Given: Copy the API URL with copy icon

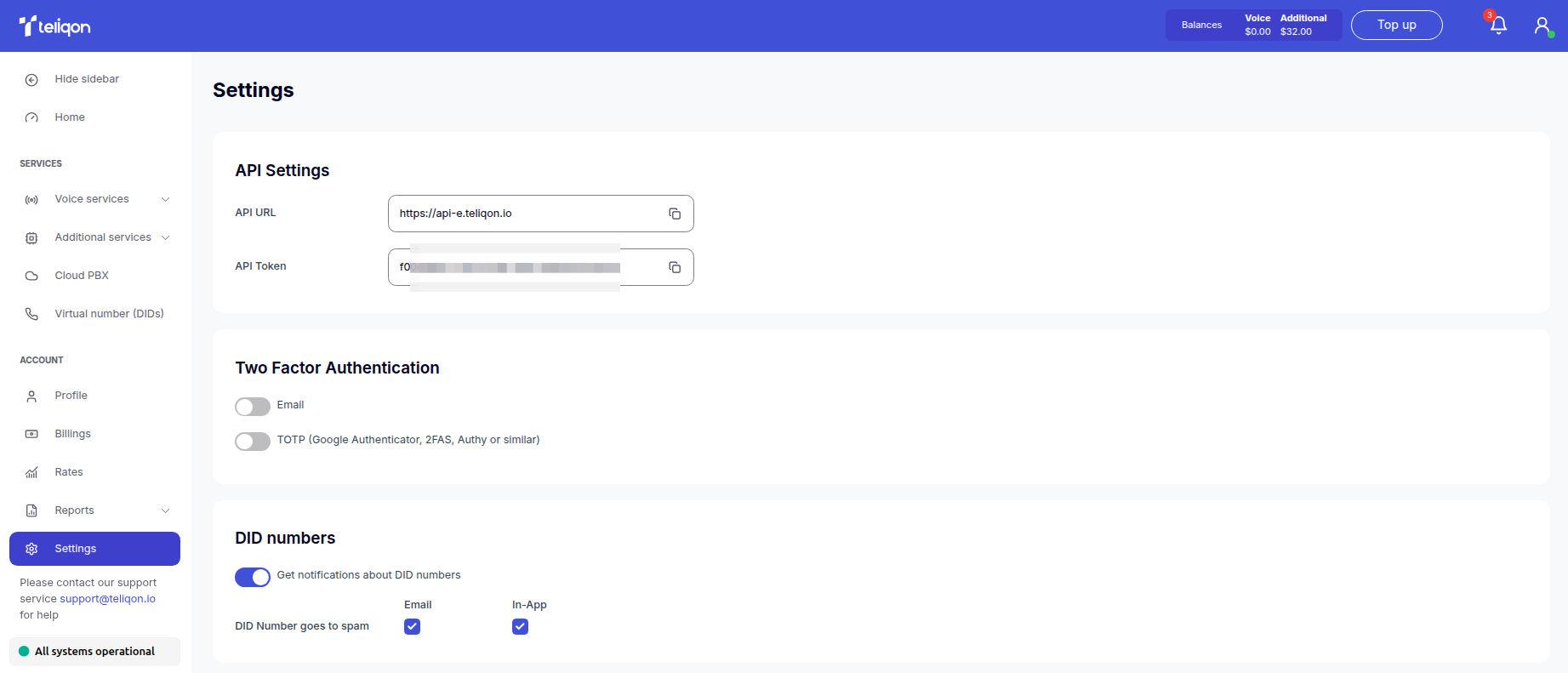Looking at the screenshot, I should (675, 214).
